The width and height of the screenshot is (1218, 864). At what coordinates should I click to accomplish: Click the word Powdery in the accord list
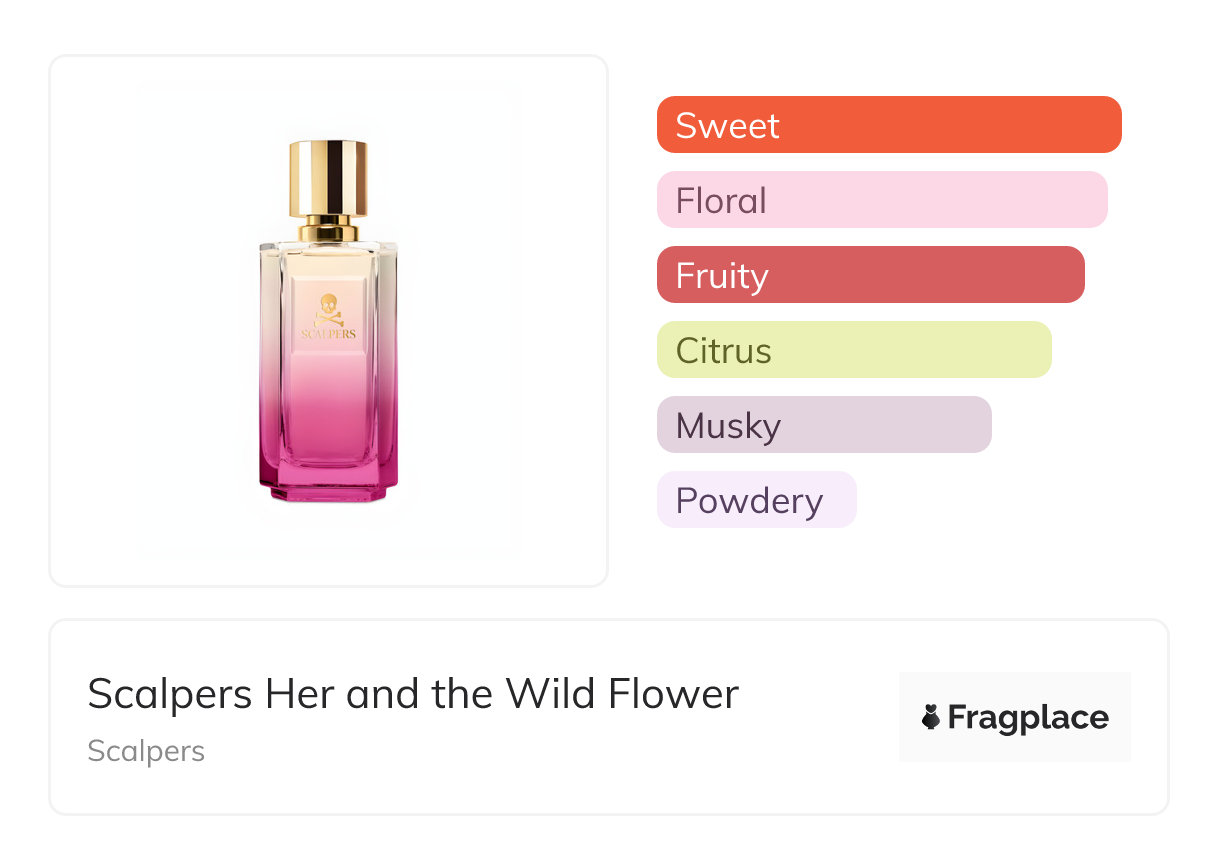pyautogui.click(x=749, y=501)
